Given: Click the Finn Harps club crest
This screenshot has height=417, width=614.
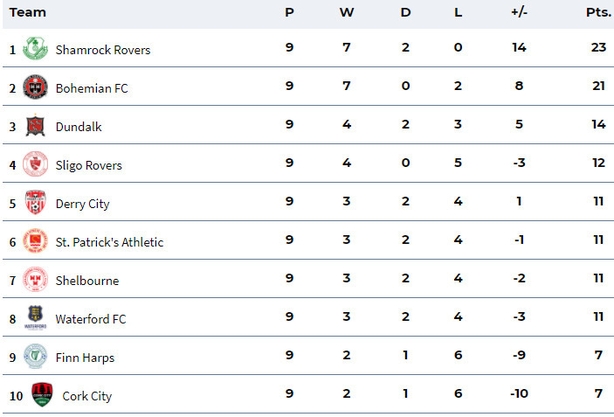Looking at the screenshot, I should (35, 356).
